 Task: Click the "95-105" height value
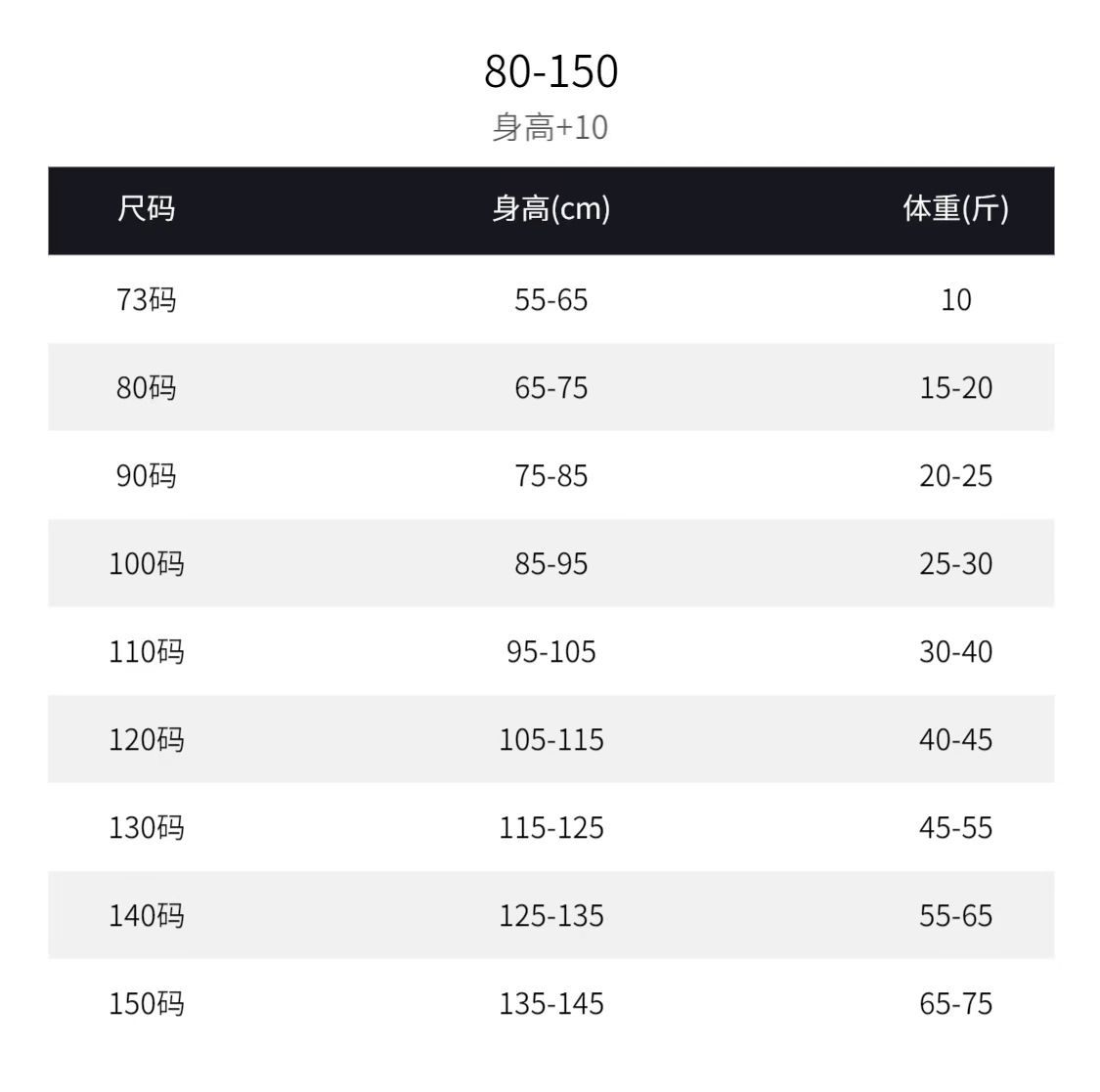click(550, 651)
